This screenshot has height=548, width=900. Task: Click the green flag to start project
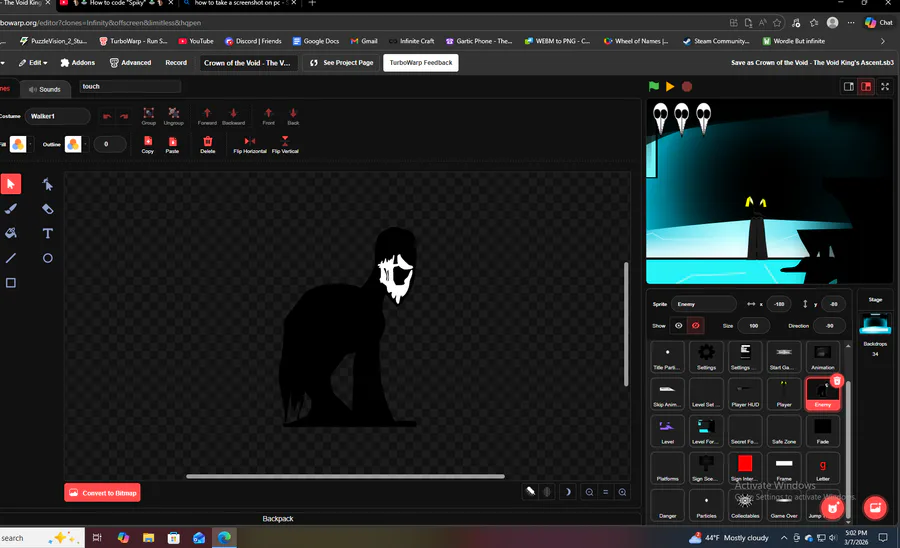click(654, 86)
